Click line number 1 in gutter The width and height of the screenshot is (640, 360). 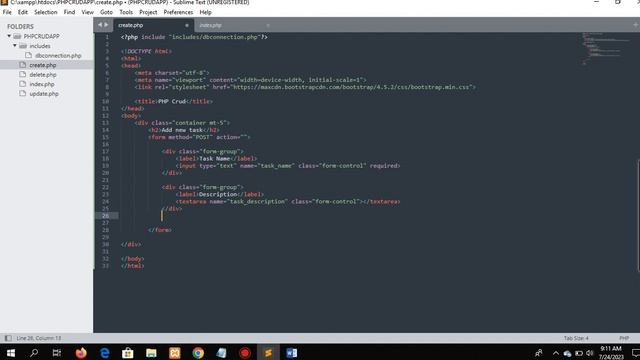(107, 37)
